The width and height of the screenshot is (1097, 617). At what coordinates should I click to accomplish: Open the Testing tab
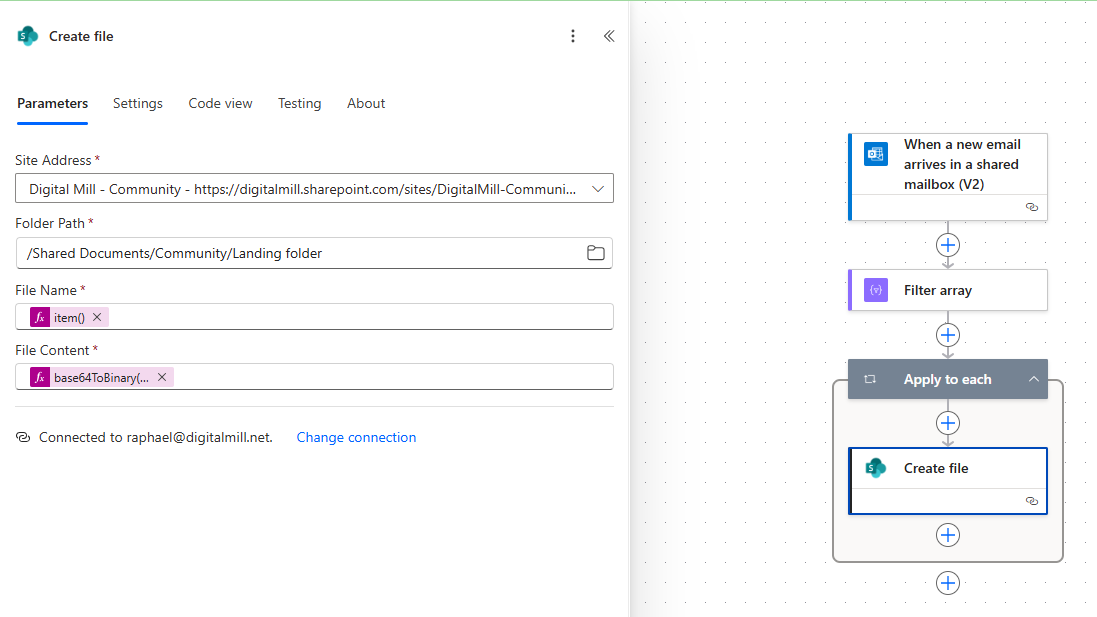(299, 103)
